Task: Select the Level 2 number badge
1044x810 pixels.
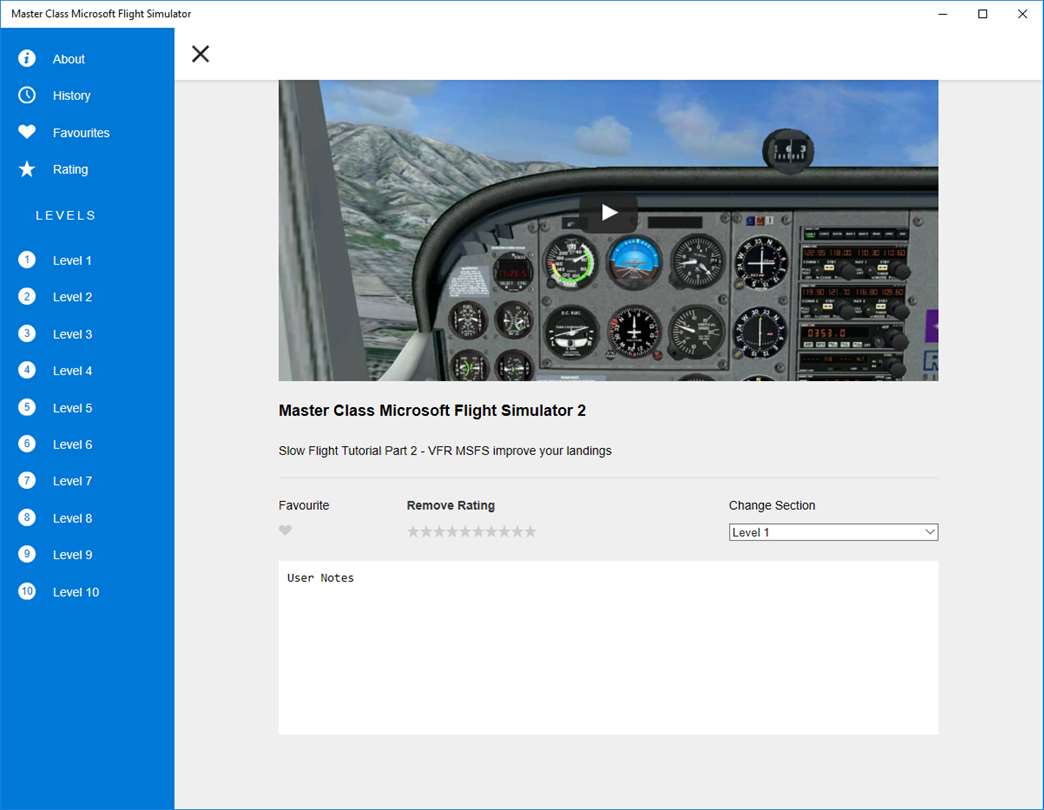Action: click(x=27, y=297)
